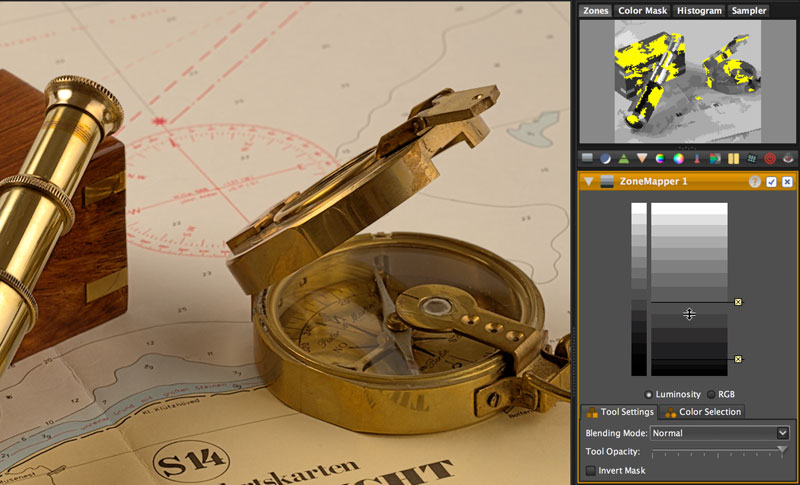Select the Color Balance color-wheel tool

(679, 159)
